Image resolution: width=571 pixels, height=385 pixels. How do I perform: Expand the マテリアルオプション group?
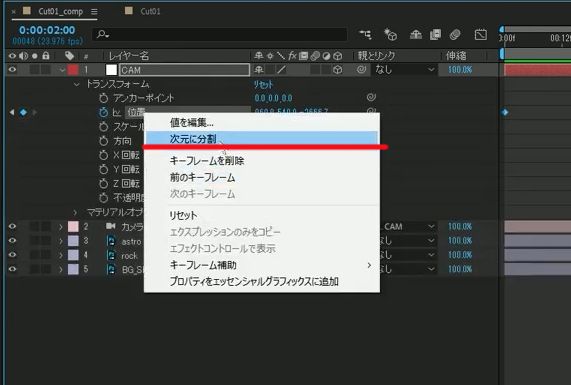tap(75, 212)
